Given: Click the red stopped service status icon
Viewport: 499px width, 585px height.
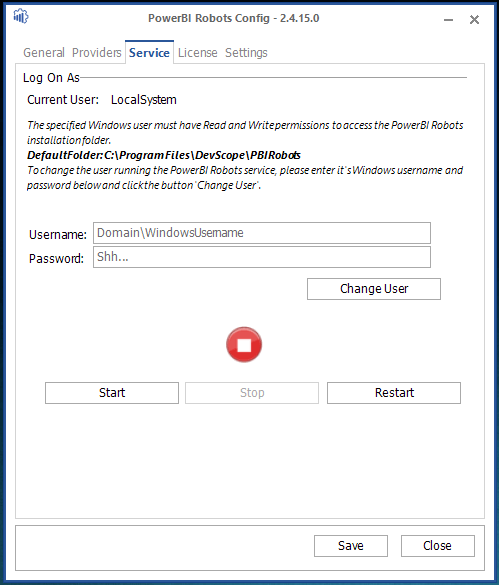Looking at the screenshot, I should 244,345.
